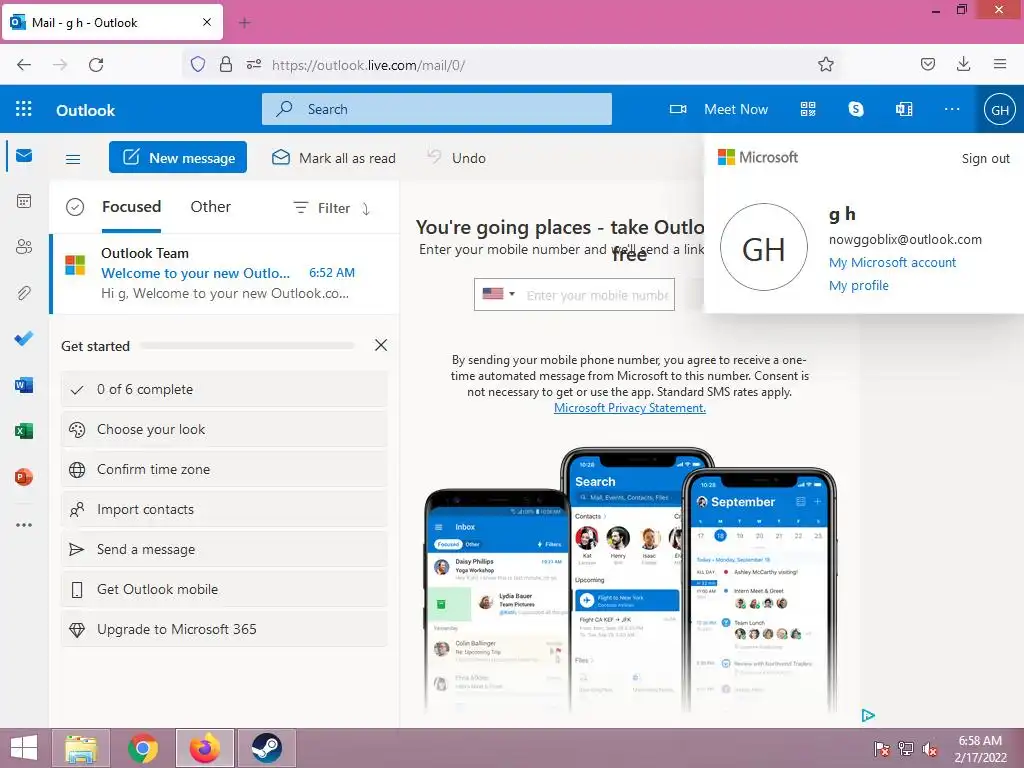1024x768 pixels.
Task: Select the Mail - g h - Outlook browser tab
Action: (x=112, y=22)
